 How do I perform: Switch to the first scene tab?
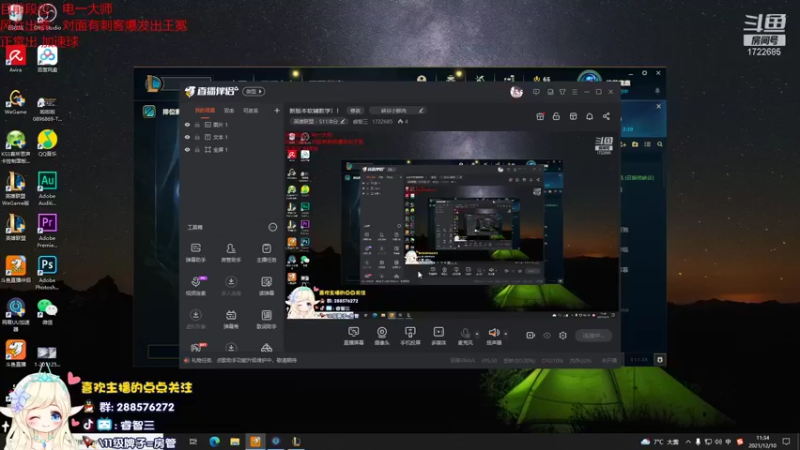click(x=205, y=111)
